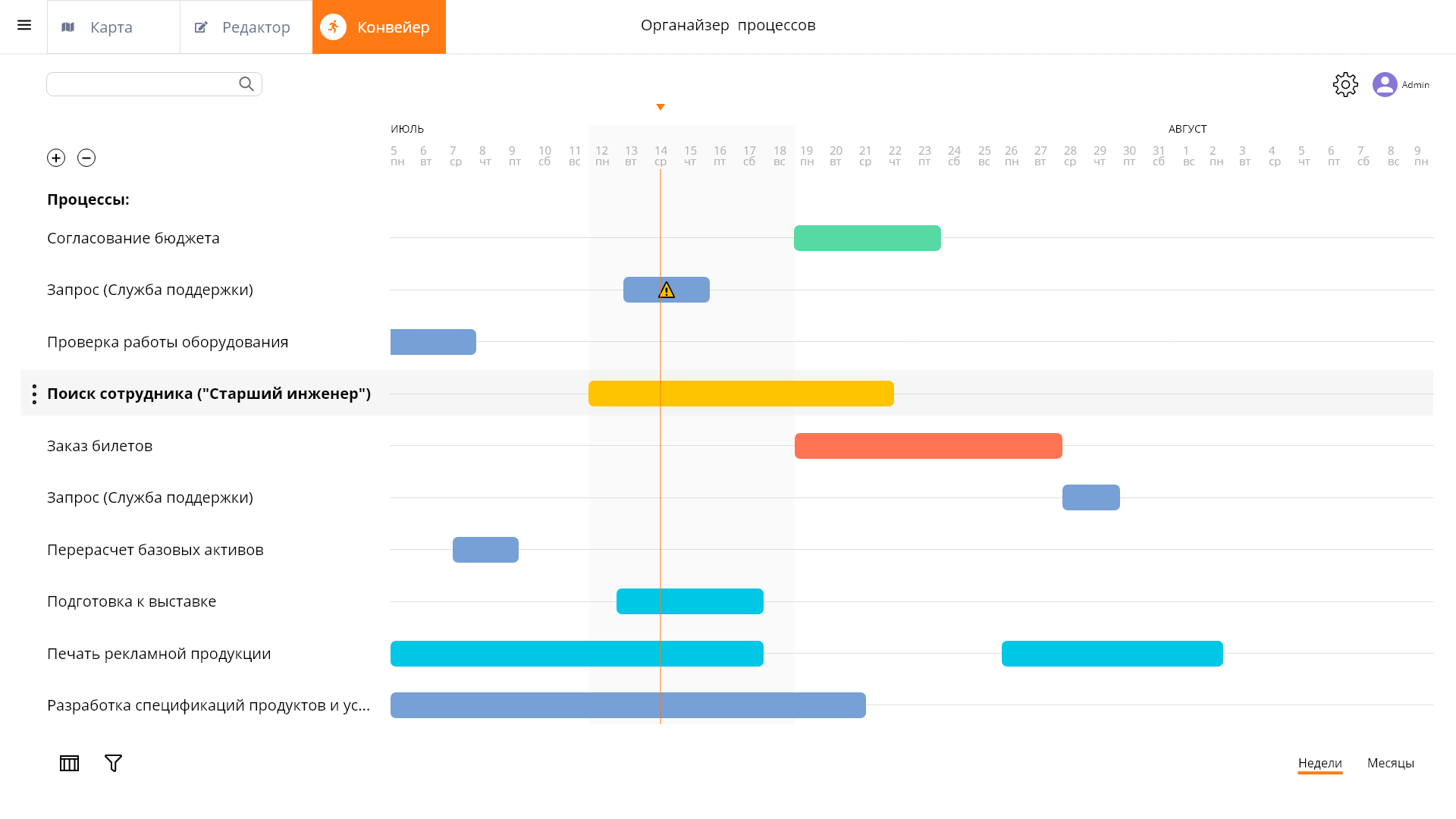The width and height of the screenshot is (1456, 819).
Task: Open the columns view icon
Action: click(69, 763)
